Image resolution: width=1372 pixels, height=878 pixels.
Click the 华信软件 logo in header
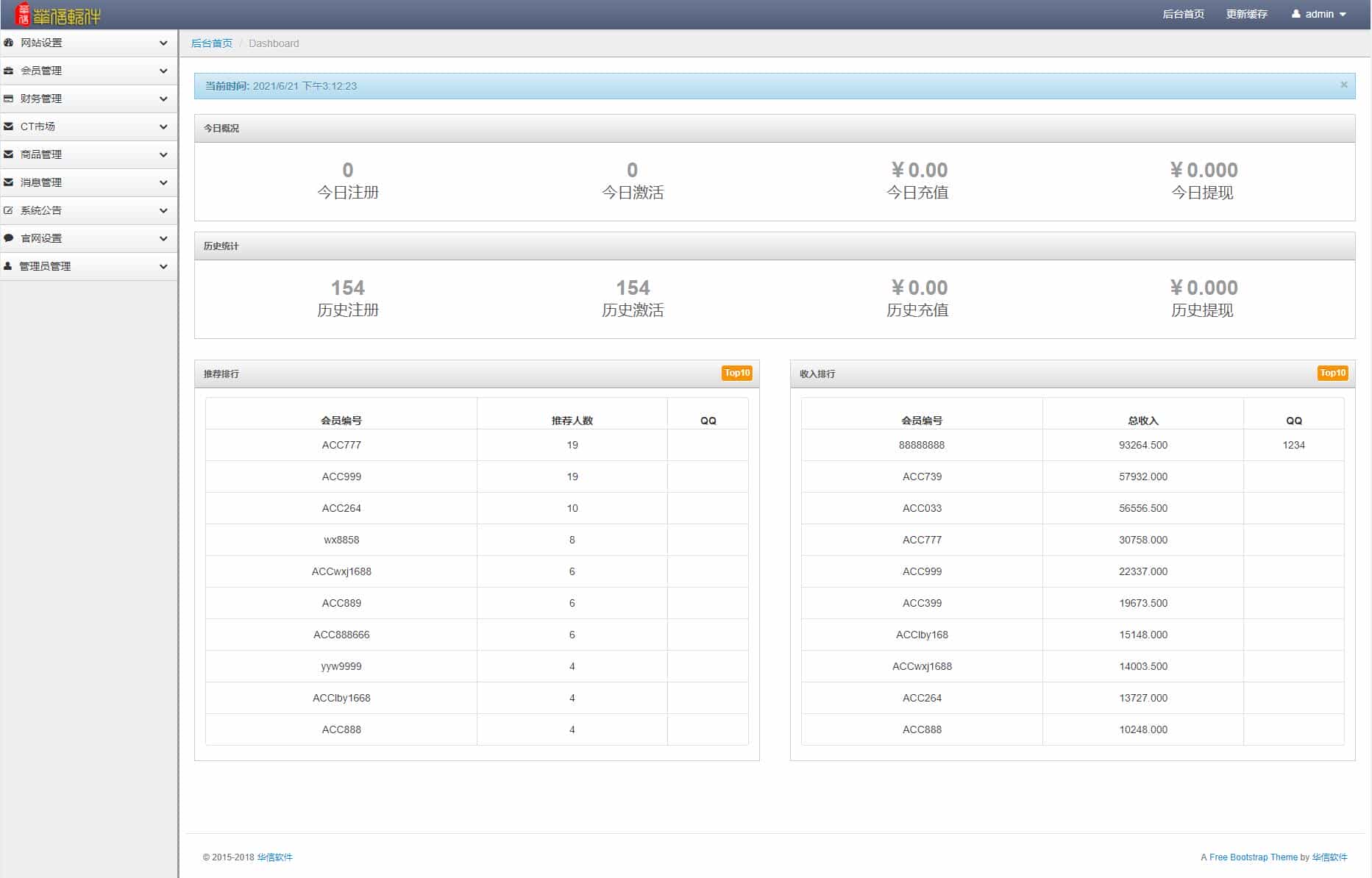click(58, 15)
